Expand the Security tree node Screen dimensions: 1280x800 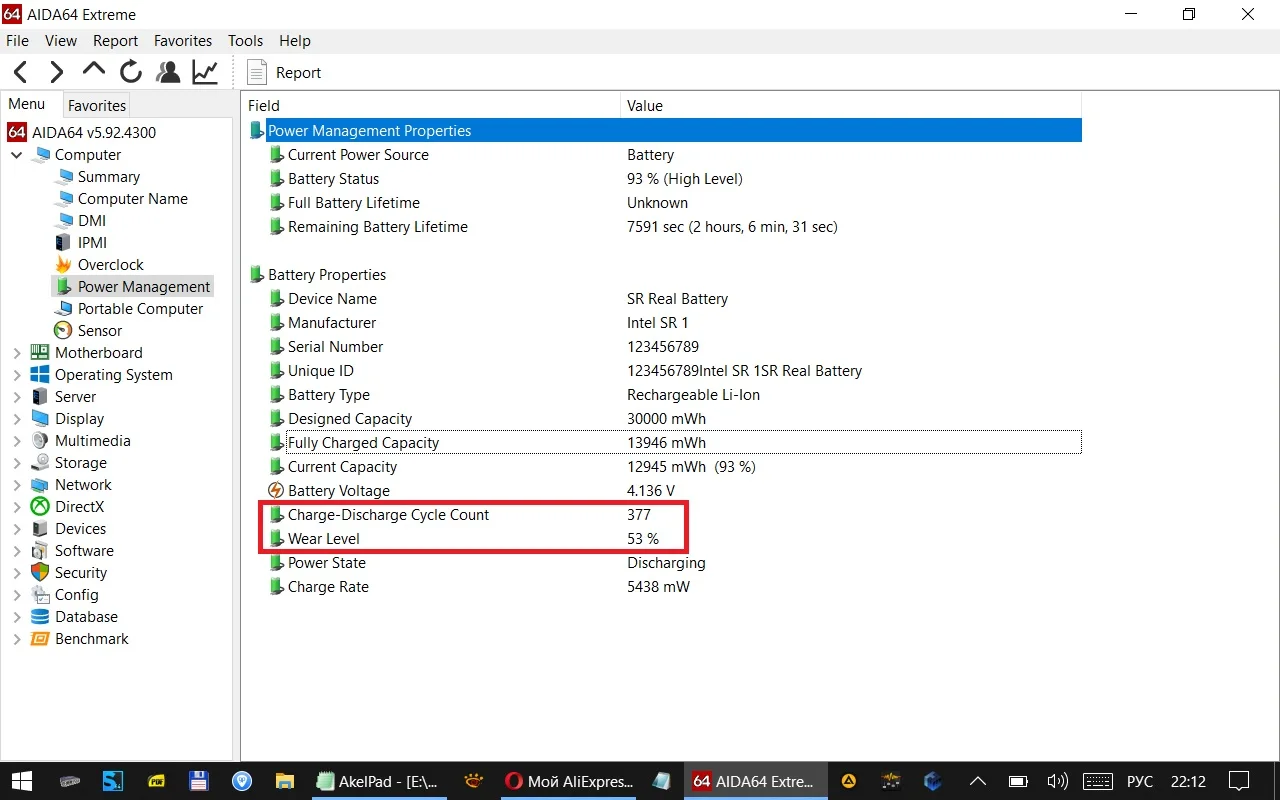(x=17, y=573)
